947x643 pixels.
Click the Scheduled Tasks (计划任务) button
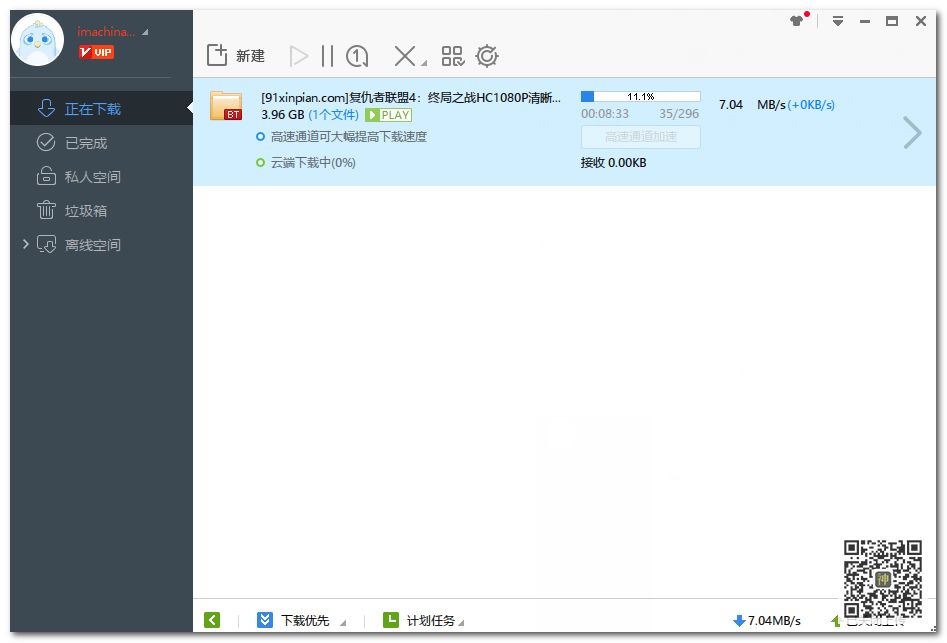point(419,620)
